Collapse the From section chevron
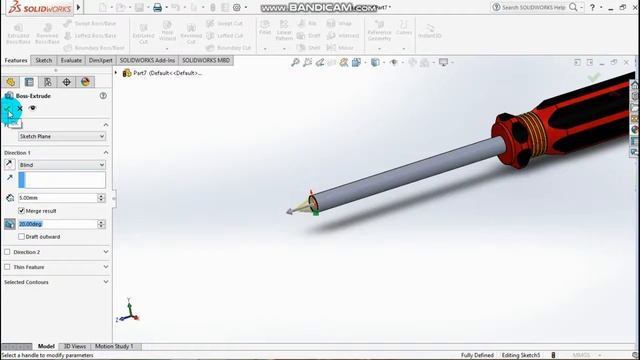Viewport: 640px width, 360px height. coord(106,124)
